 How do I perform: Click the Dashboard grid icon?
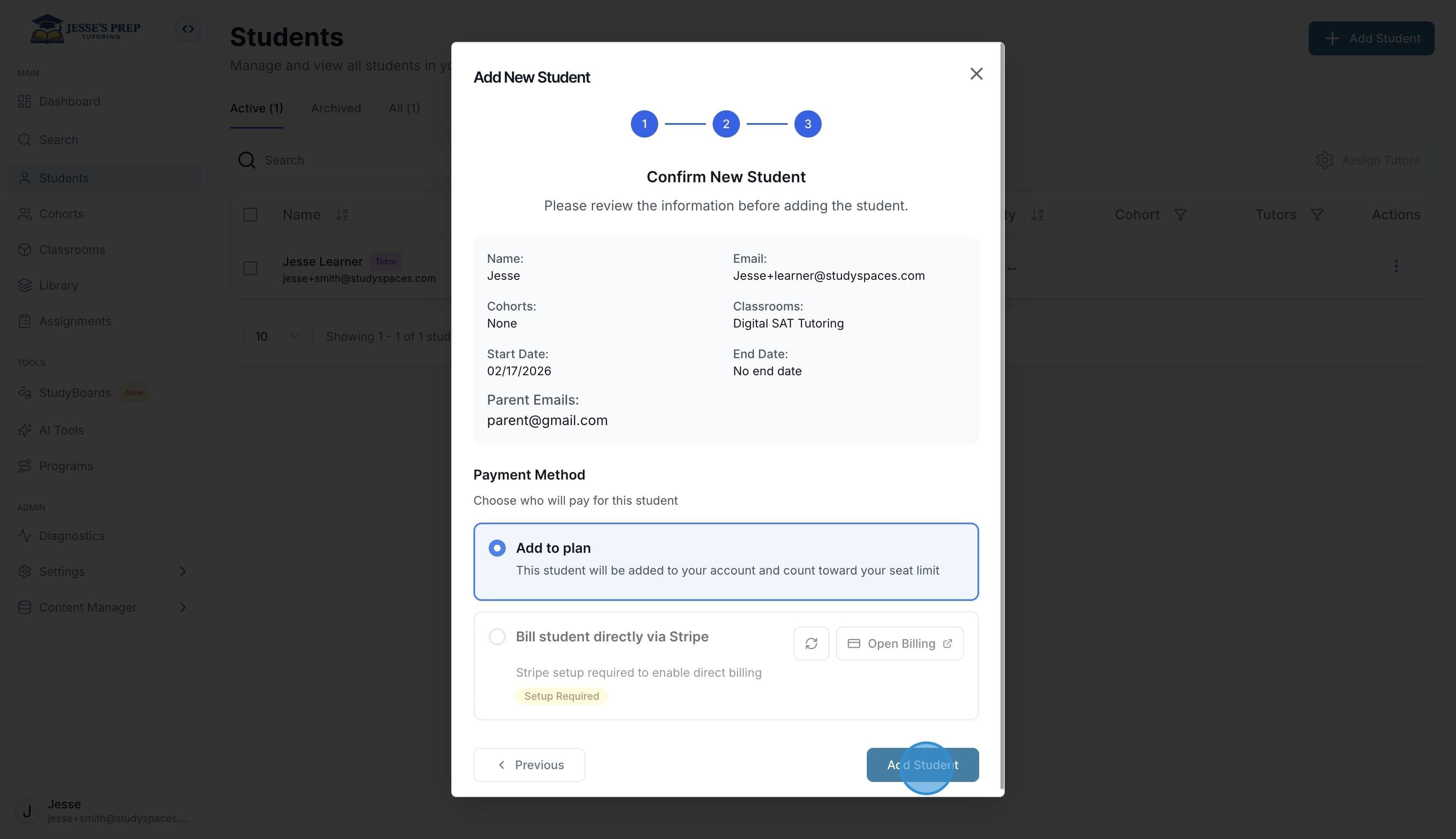(x=24, y=101)
